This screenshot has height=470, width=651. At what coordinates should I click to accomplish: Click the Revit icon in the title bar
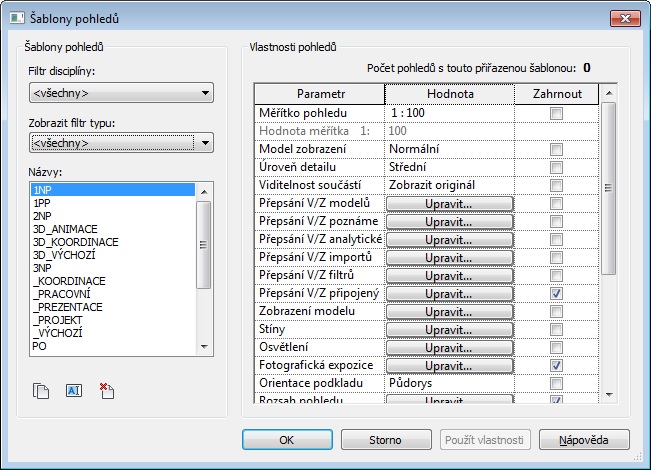(14, 17)
